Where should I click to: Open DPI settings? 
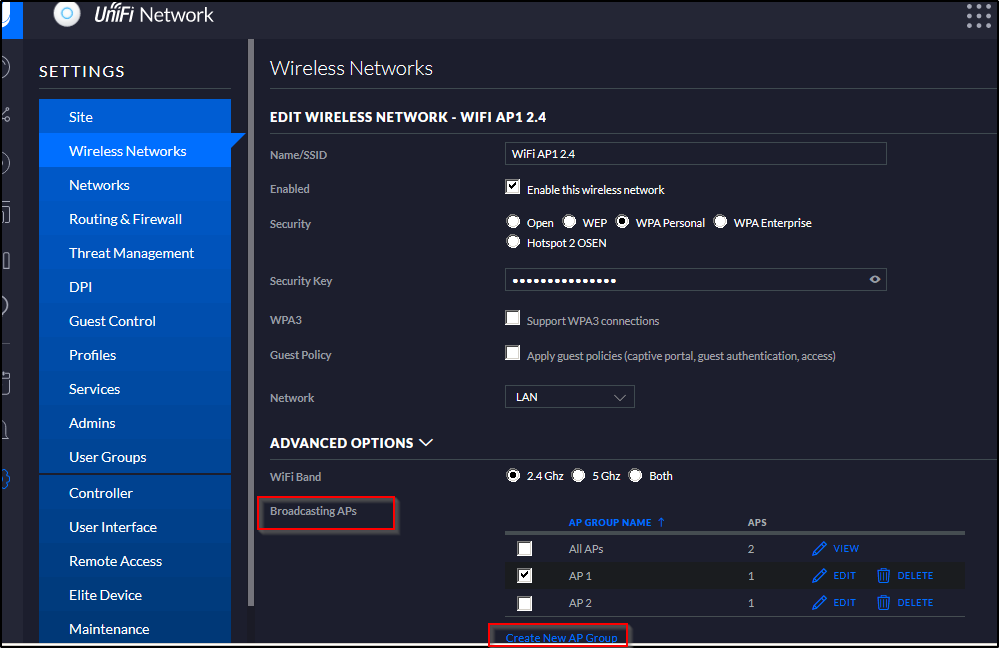coord(134,287)
